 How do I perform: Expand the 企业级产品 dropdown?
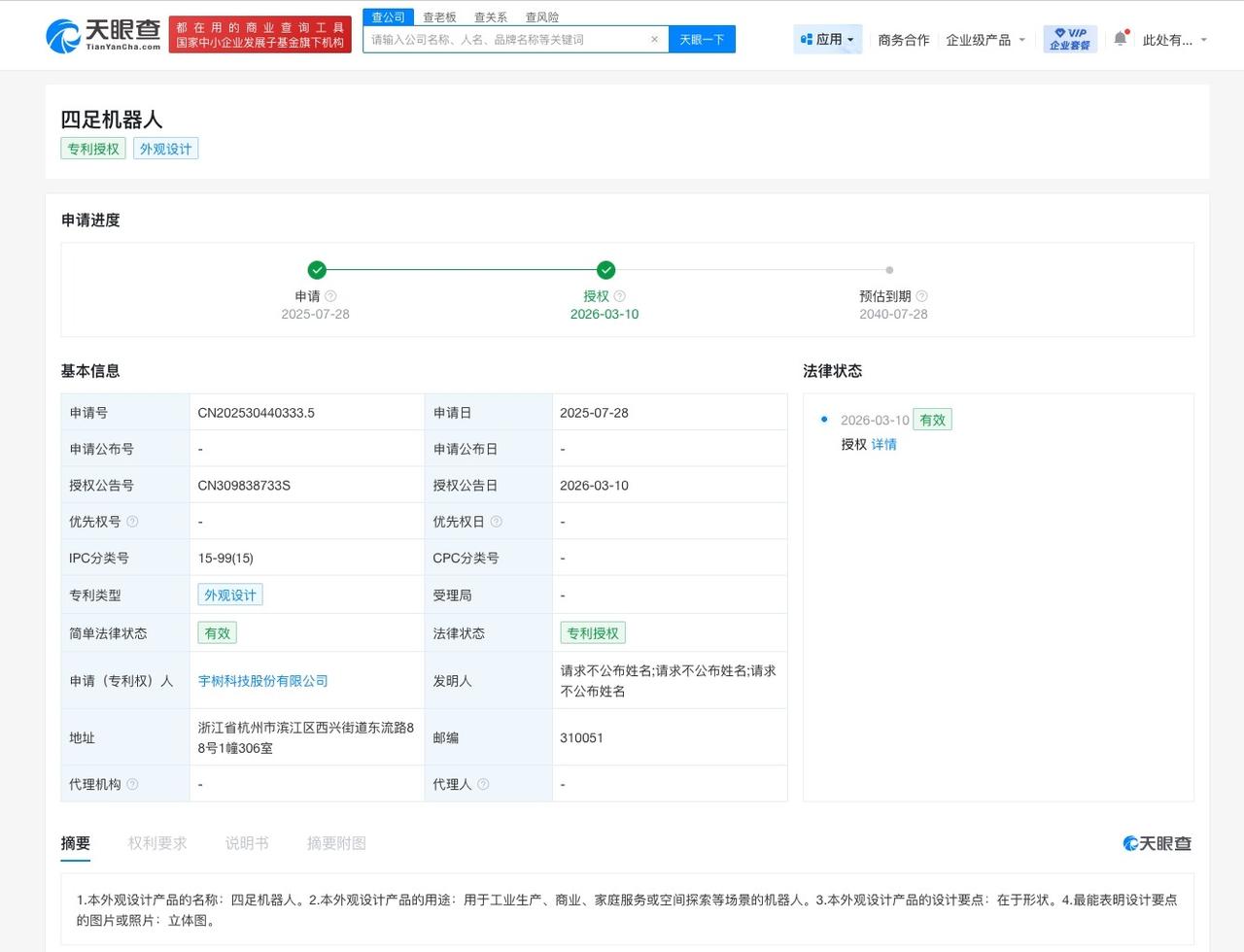(985, 40)
